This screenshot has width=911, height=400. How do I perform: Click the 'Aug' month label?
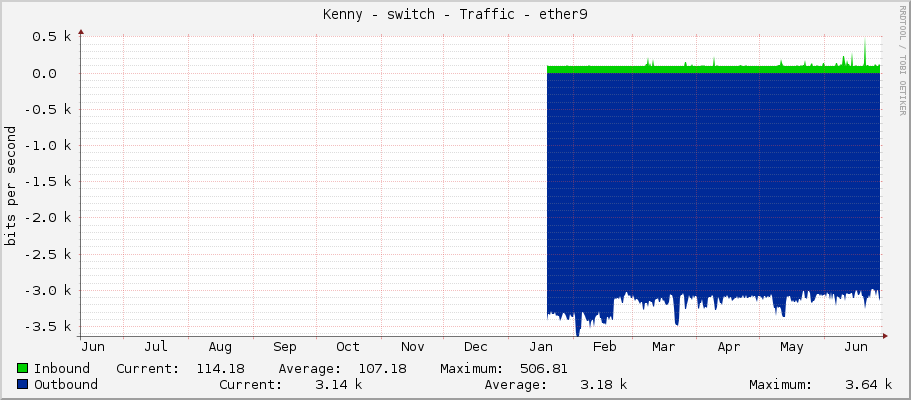(x=220, y=347)
